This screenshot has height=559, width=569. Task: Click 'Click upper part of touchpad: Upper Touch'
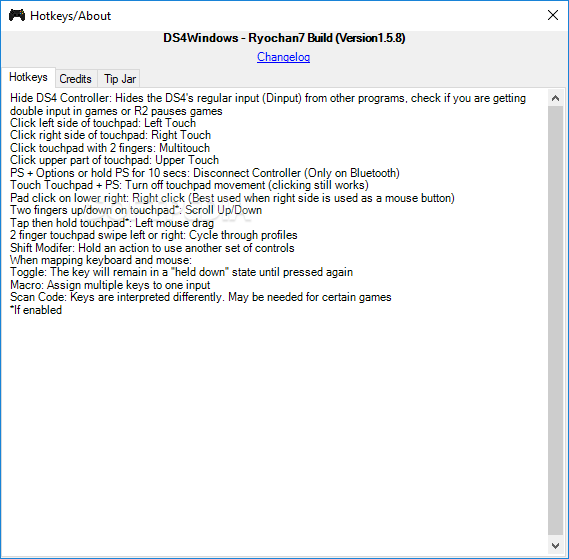click(x=114, y=160)
